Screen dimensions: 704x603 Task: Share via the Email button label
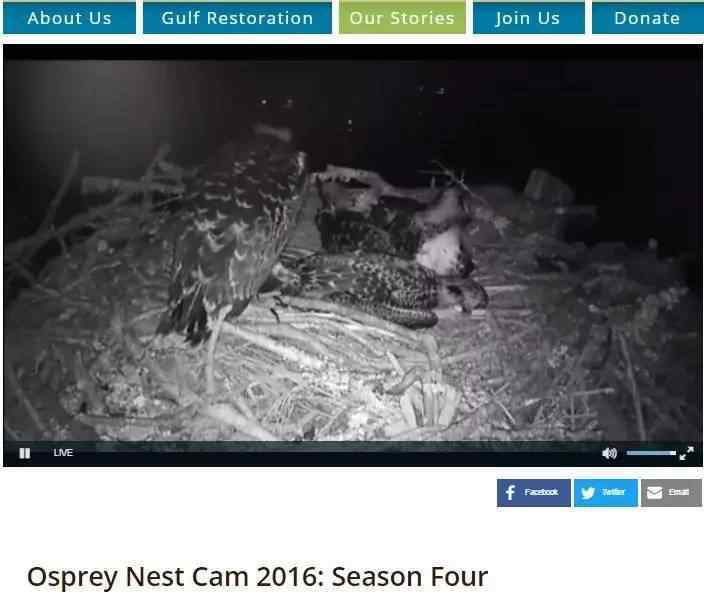pos(678,492)
